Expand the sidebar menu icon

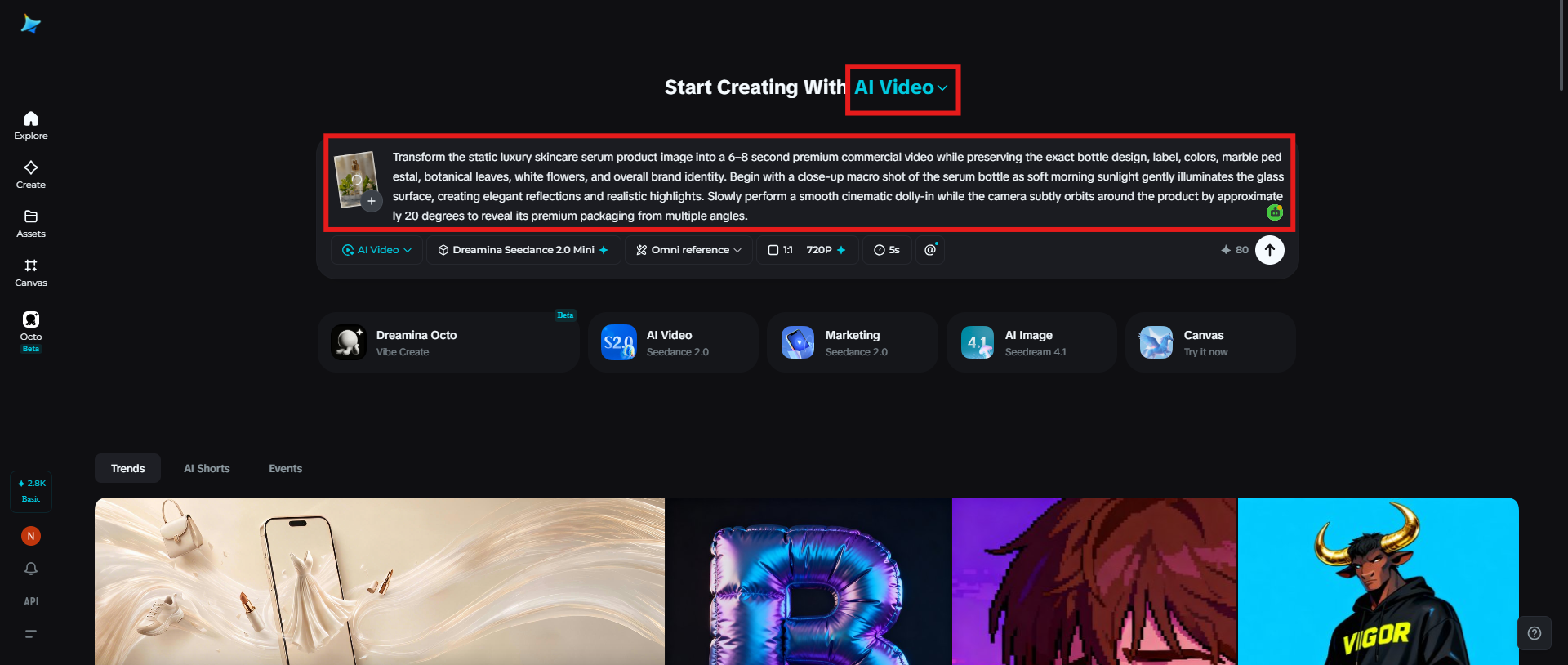click(x=31, y=634)
